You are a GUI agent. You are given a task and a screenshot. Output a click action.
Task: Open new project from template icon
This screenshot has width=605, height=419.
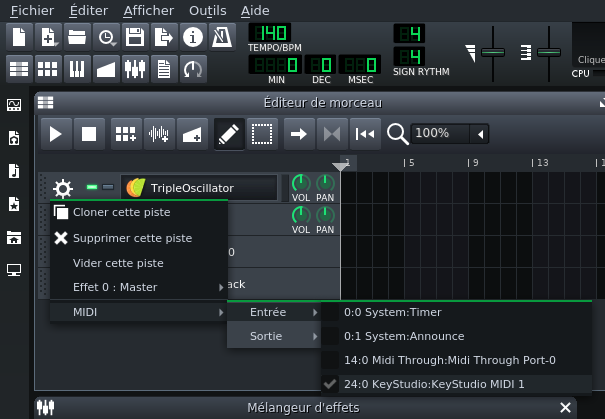click(48, 37)
